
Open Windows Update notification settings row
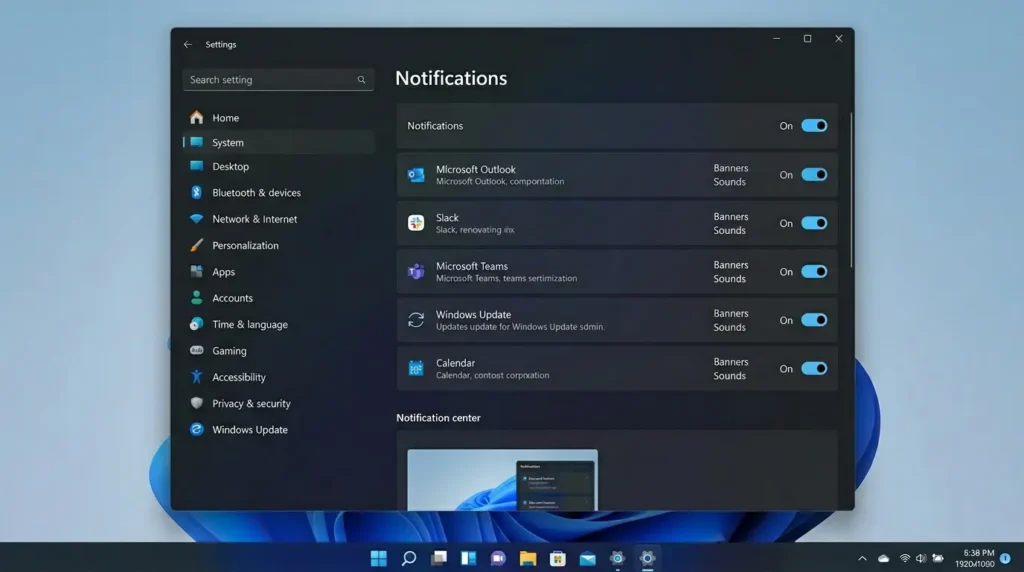(617, 320)
